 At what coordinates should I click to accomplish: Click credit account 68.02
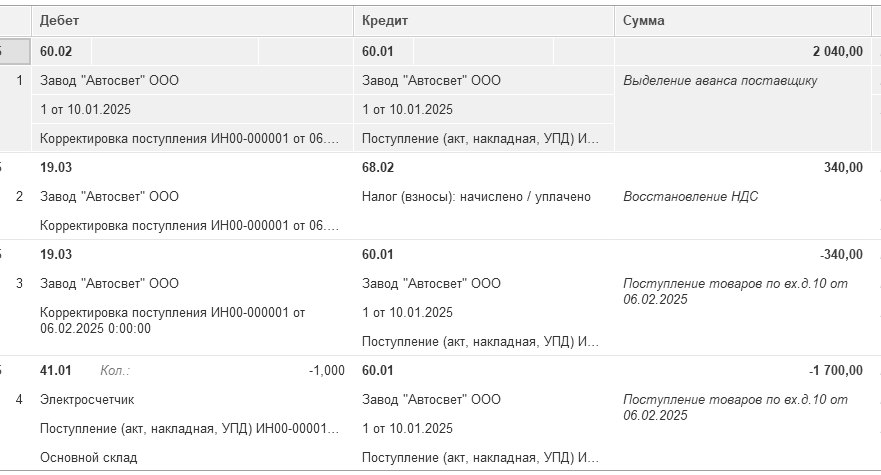click(378, 168)
